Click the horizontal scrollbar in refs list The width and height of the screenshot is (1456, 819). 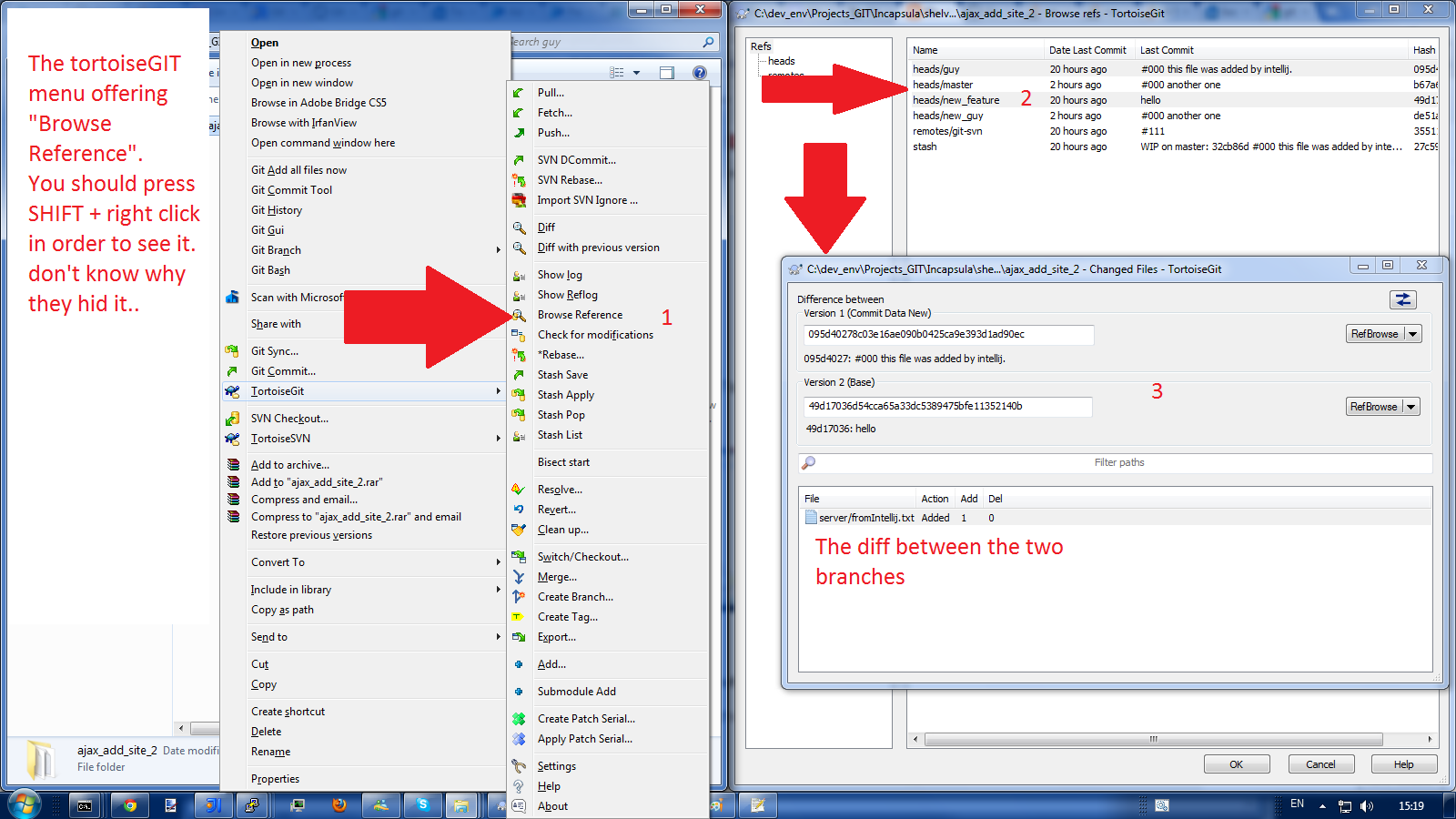click(1153, 739)
